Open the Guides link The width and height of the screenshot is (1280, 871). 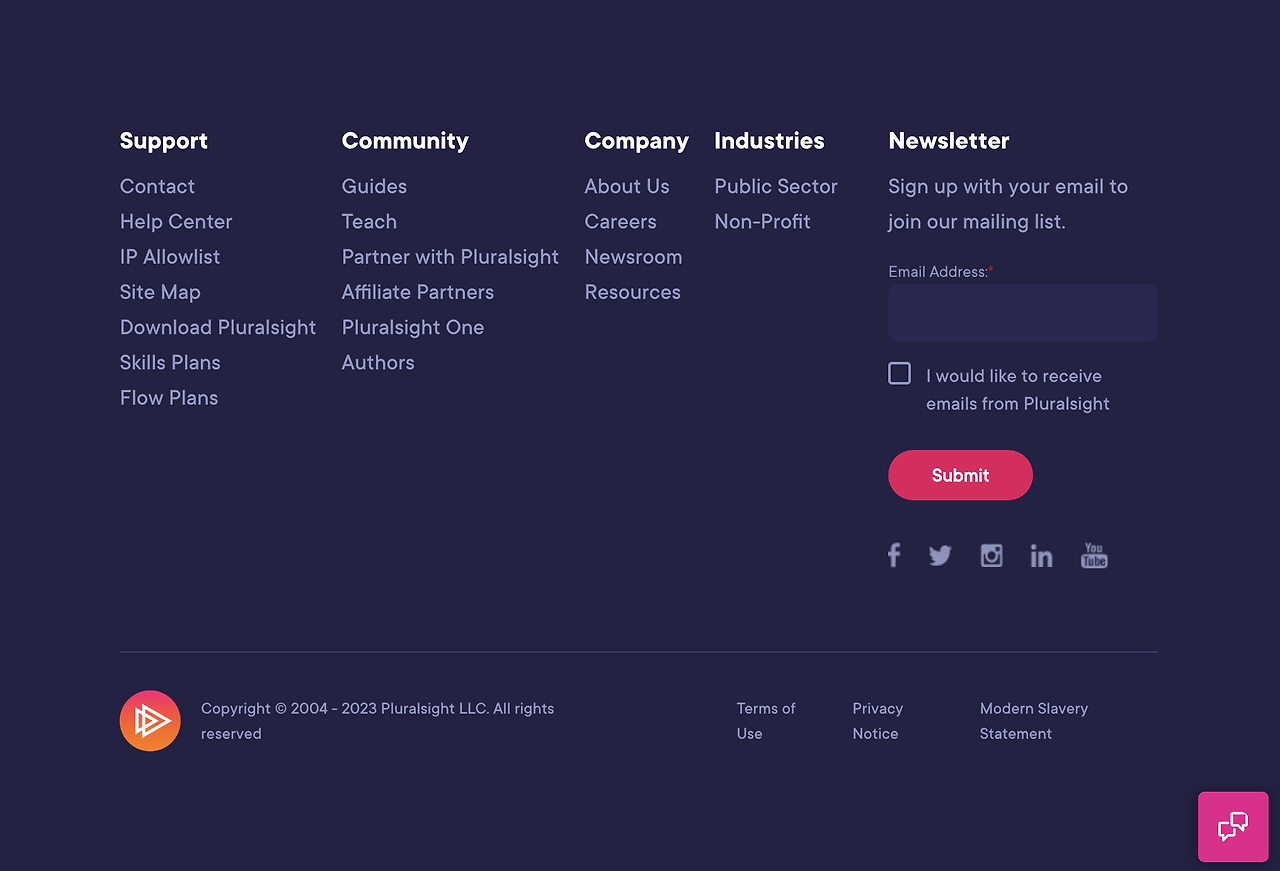[374, 187]
